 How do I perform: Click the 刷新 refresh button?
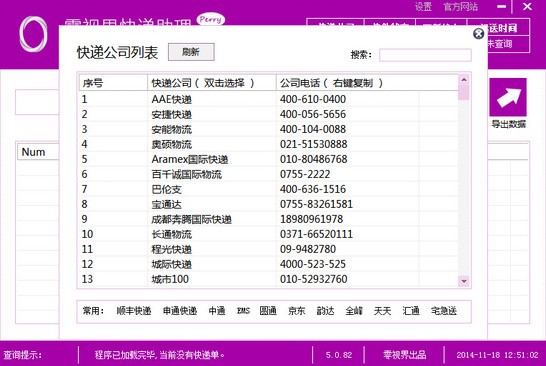pos(191,52)
